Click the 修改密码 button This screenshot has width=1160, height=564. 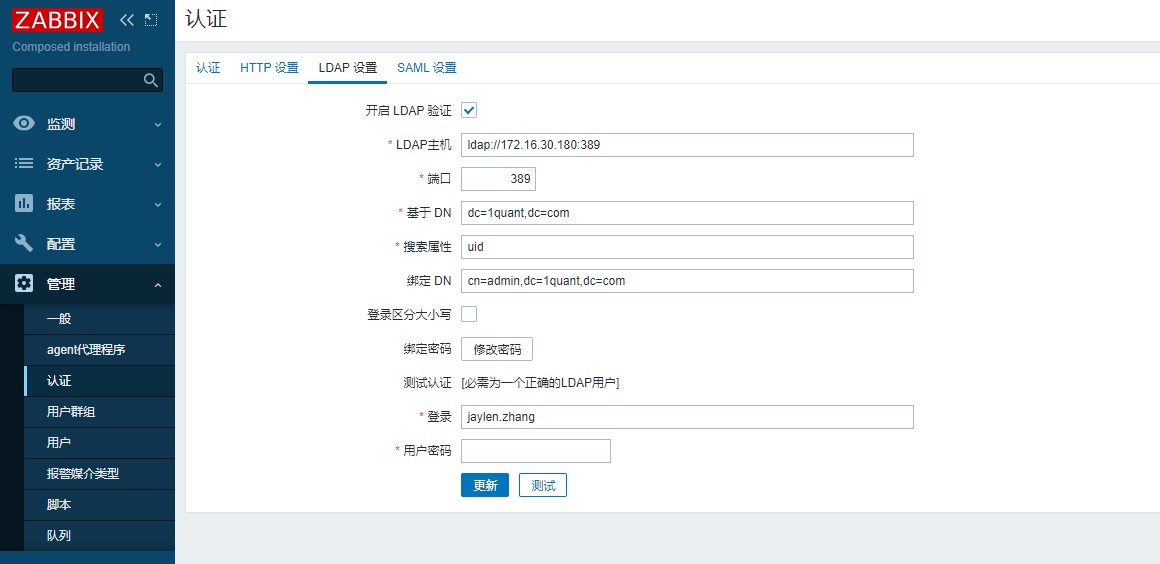497,349
